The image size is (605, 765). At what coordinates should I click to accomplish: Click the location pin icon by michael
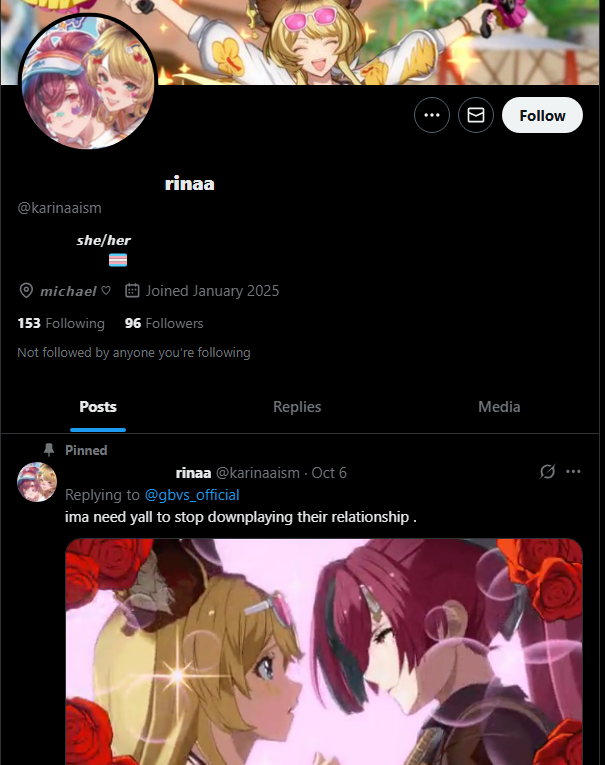[x=26, y=291]
